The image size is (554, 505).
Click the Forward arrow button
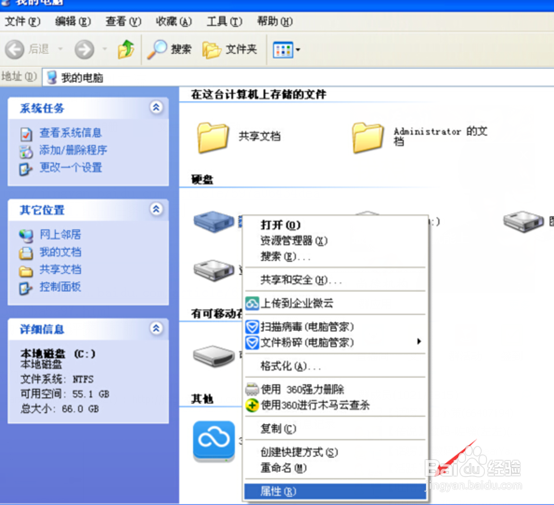tap(84, 49)
